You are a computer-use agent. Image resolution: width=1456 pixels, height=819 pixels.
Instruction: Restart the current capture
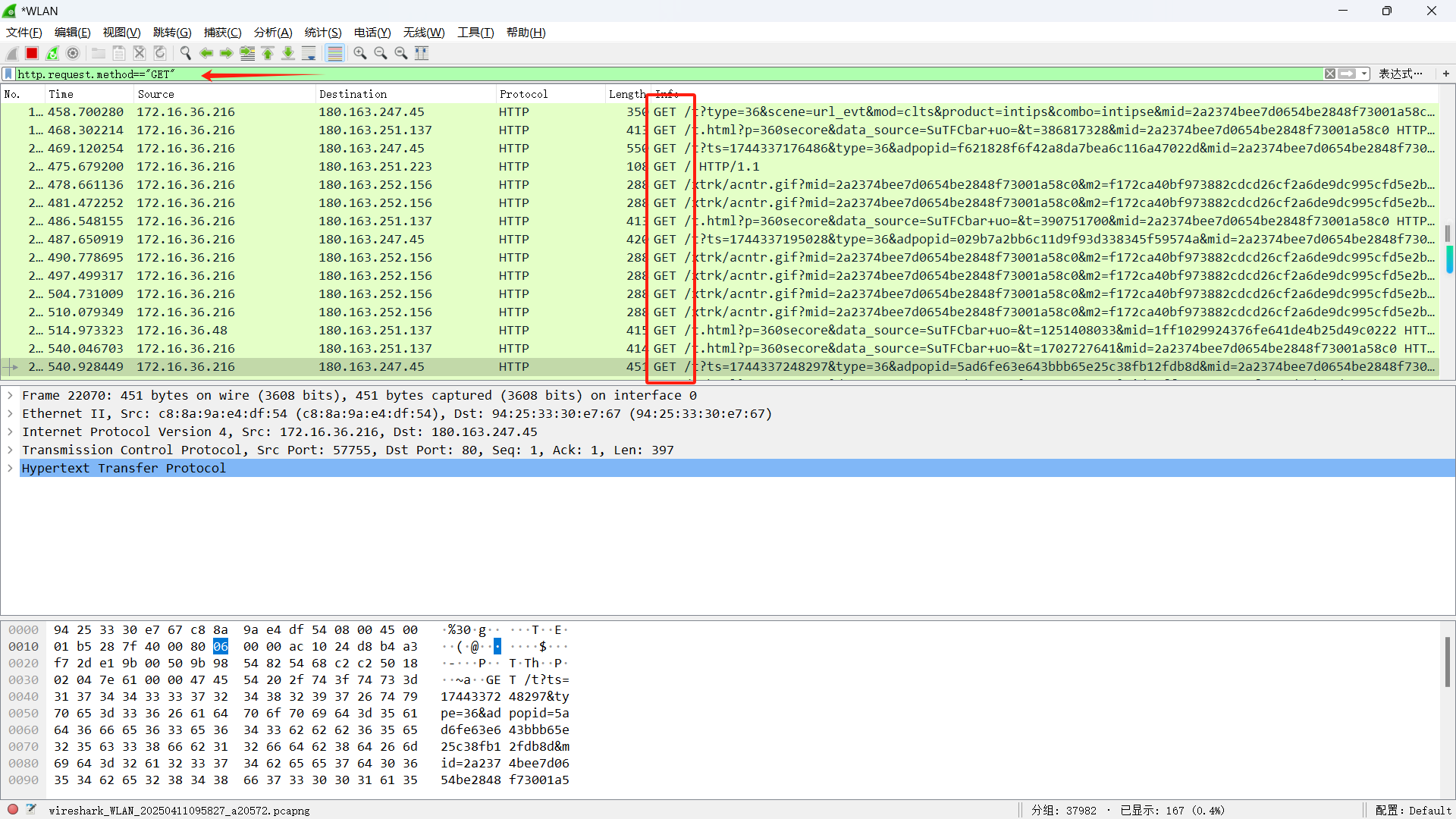(x=52, y=53)
